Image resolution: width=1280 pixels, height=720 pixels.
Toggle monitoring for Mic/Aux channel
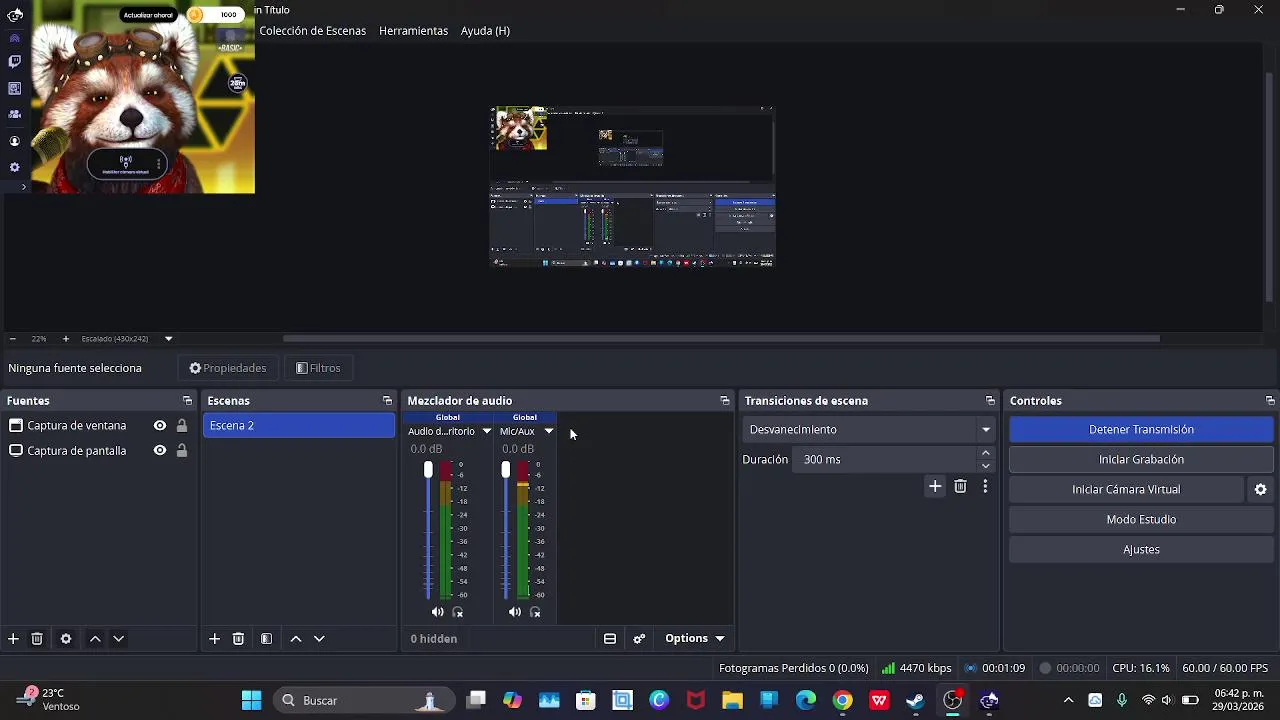(535, 612)
